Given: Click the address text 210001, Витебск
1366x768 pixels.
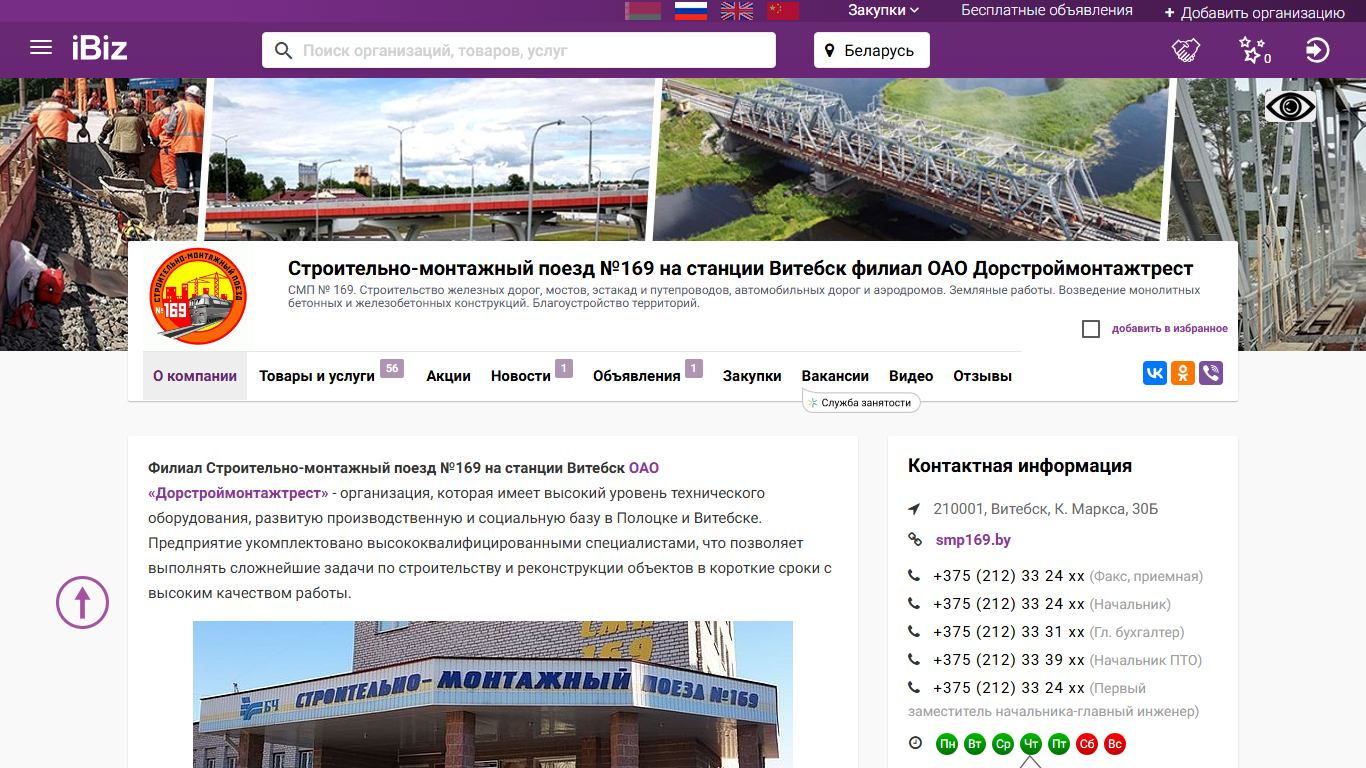Looking at the screenshot, I should 1046,509.
